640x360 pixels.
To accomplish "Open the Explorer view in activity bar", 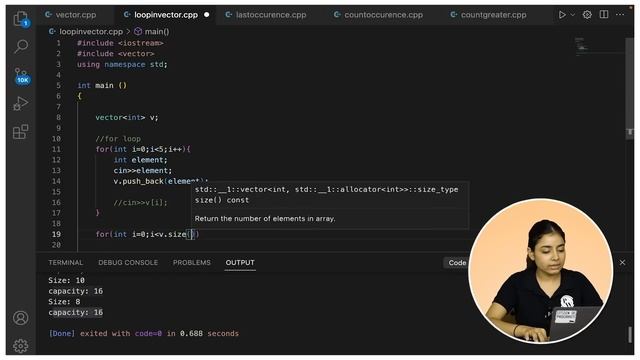I will pos(20,18).
